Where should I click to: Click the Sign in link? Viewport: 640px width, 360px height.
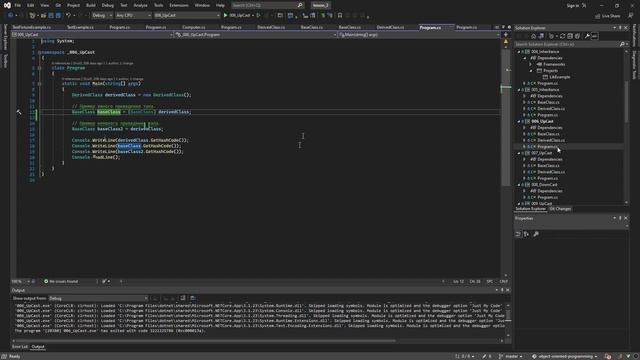(573, 6)
